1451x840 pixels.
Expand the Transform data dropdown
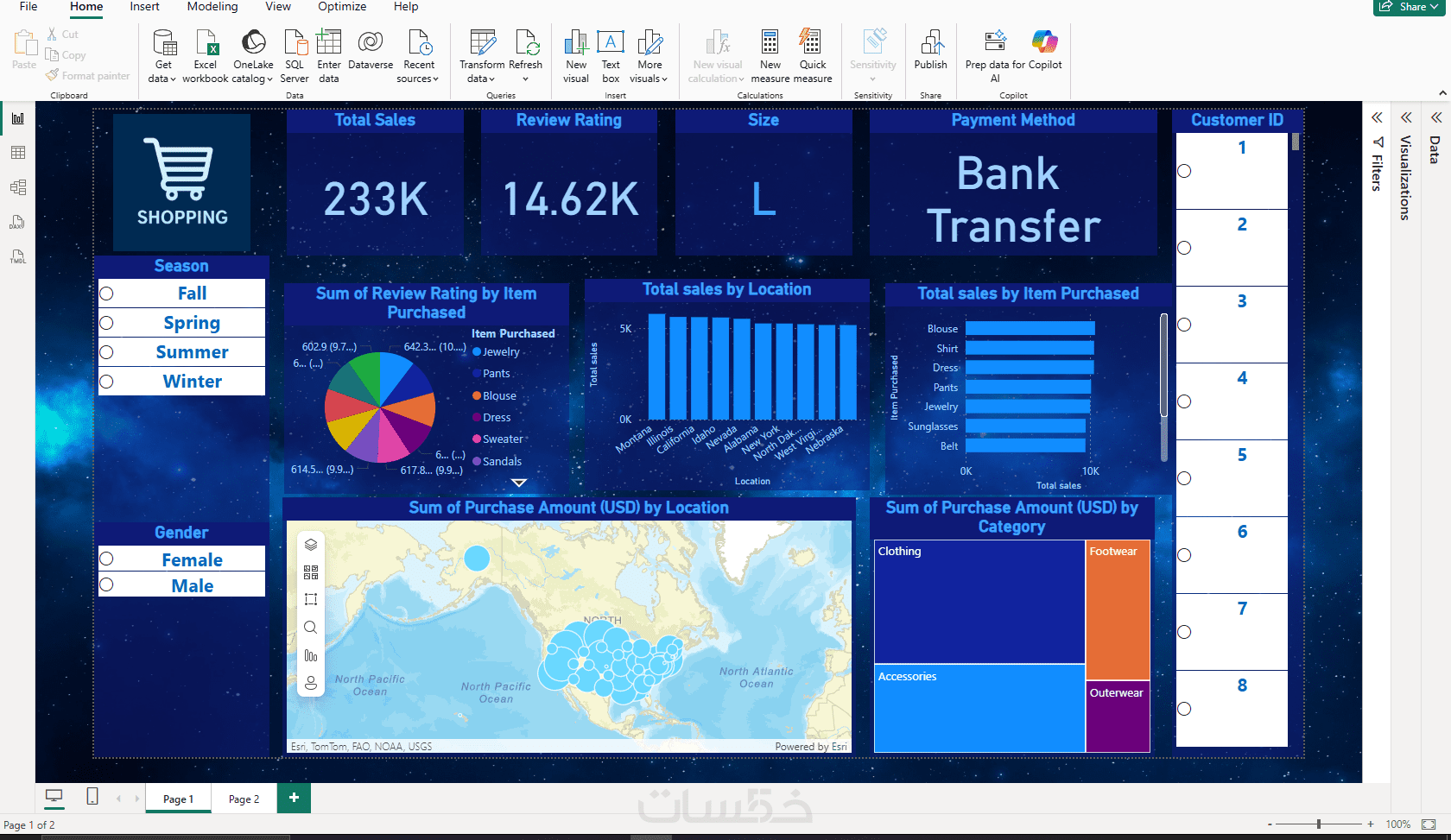[482, 79]
